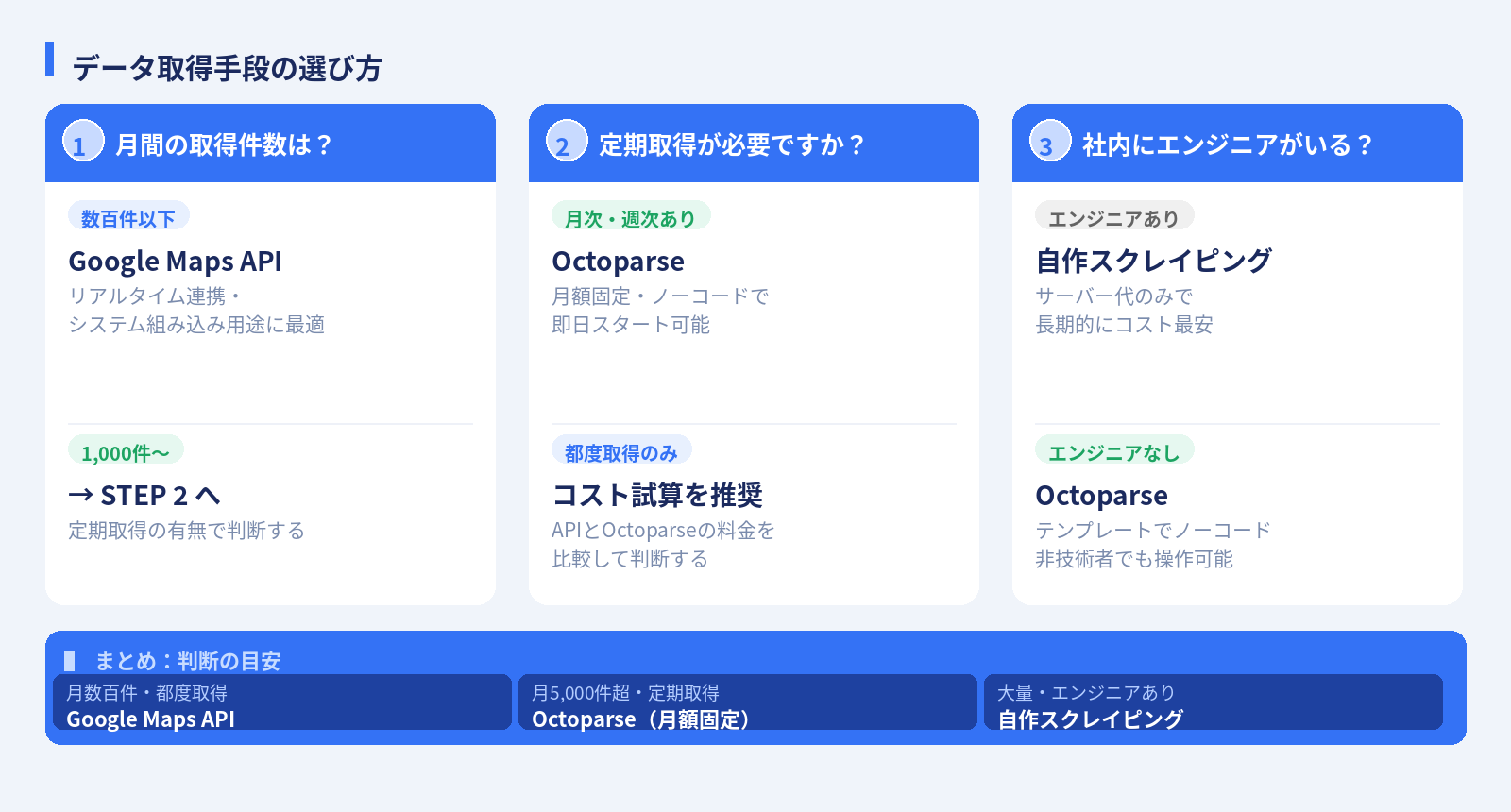Open the 社内にエンジニアがいる？ header
The image size is (1511, 812).
point(1227,144)
